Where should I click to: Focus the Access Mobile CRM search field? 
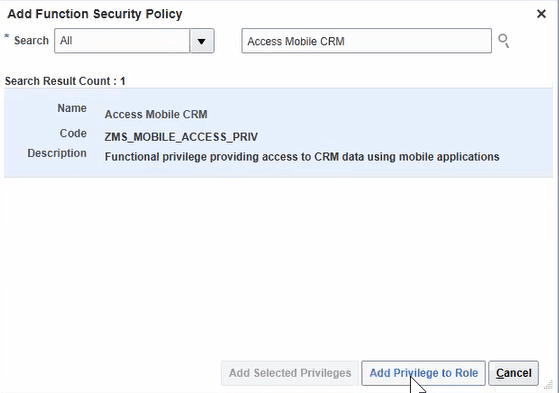pyautogui.click(x=366, y=41)
